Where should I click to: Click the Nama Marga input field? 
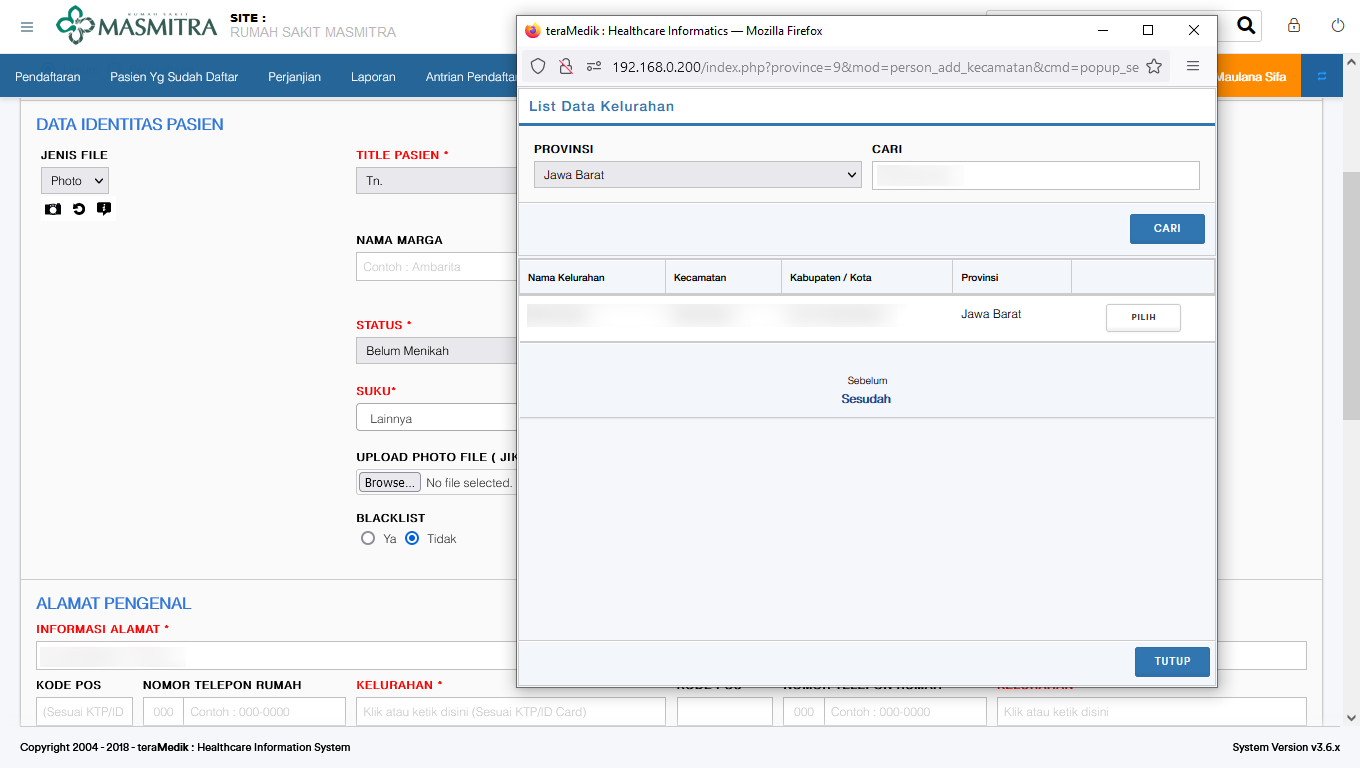coord(436,267)
